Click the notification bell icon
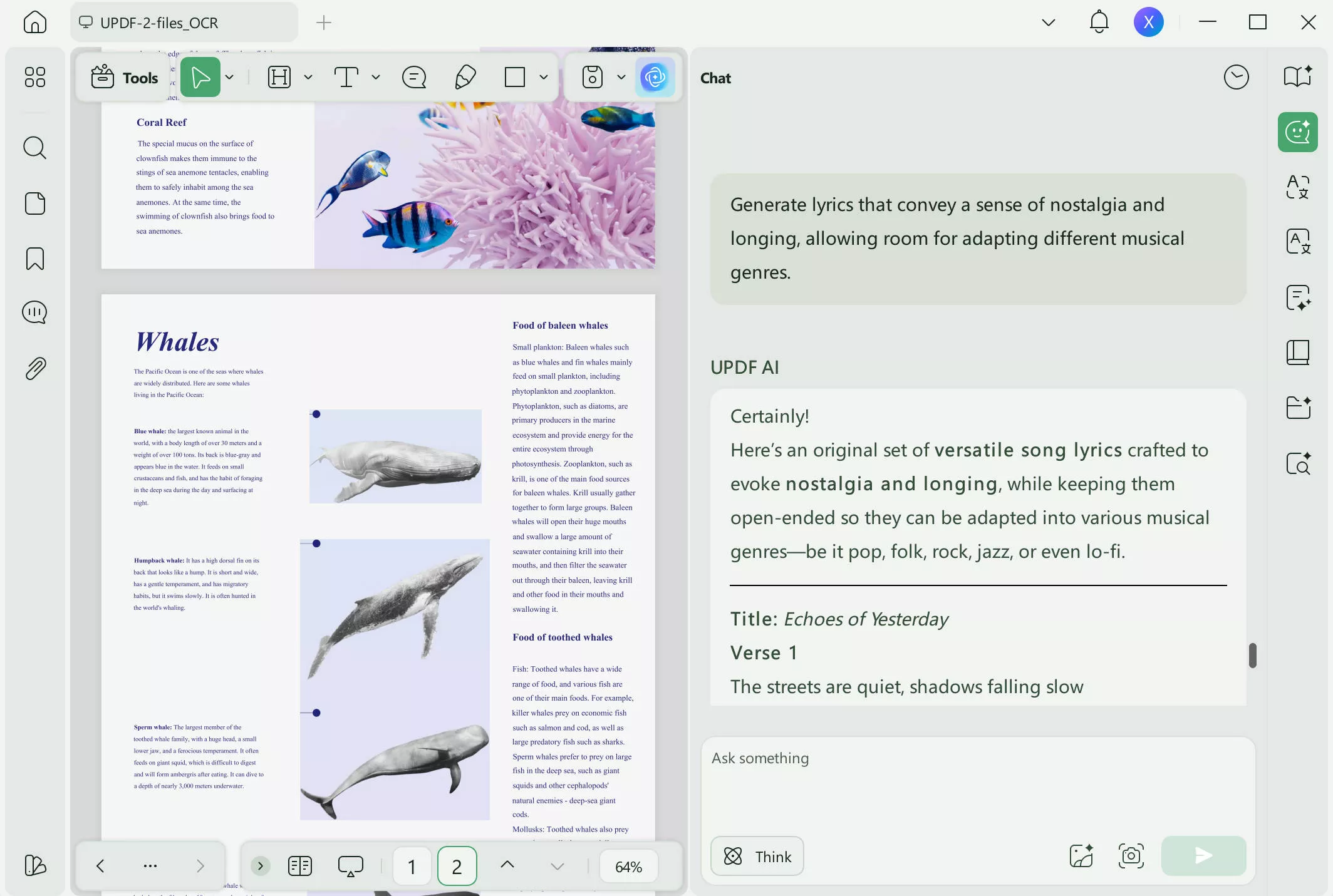This screenshot has height=896, width=1333. [1099, 23]
